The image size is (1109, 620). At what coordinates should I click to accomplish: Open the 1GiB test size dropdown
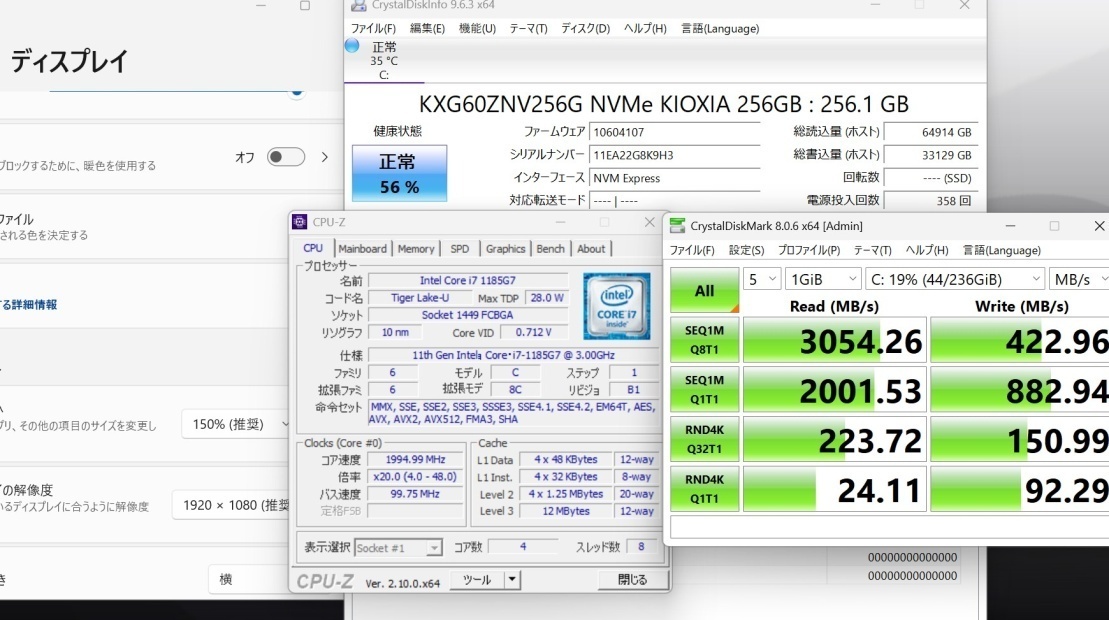(x=823, y=279)
